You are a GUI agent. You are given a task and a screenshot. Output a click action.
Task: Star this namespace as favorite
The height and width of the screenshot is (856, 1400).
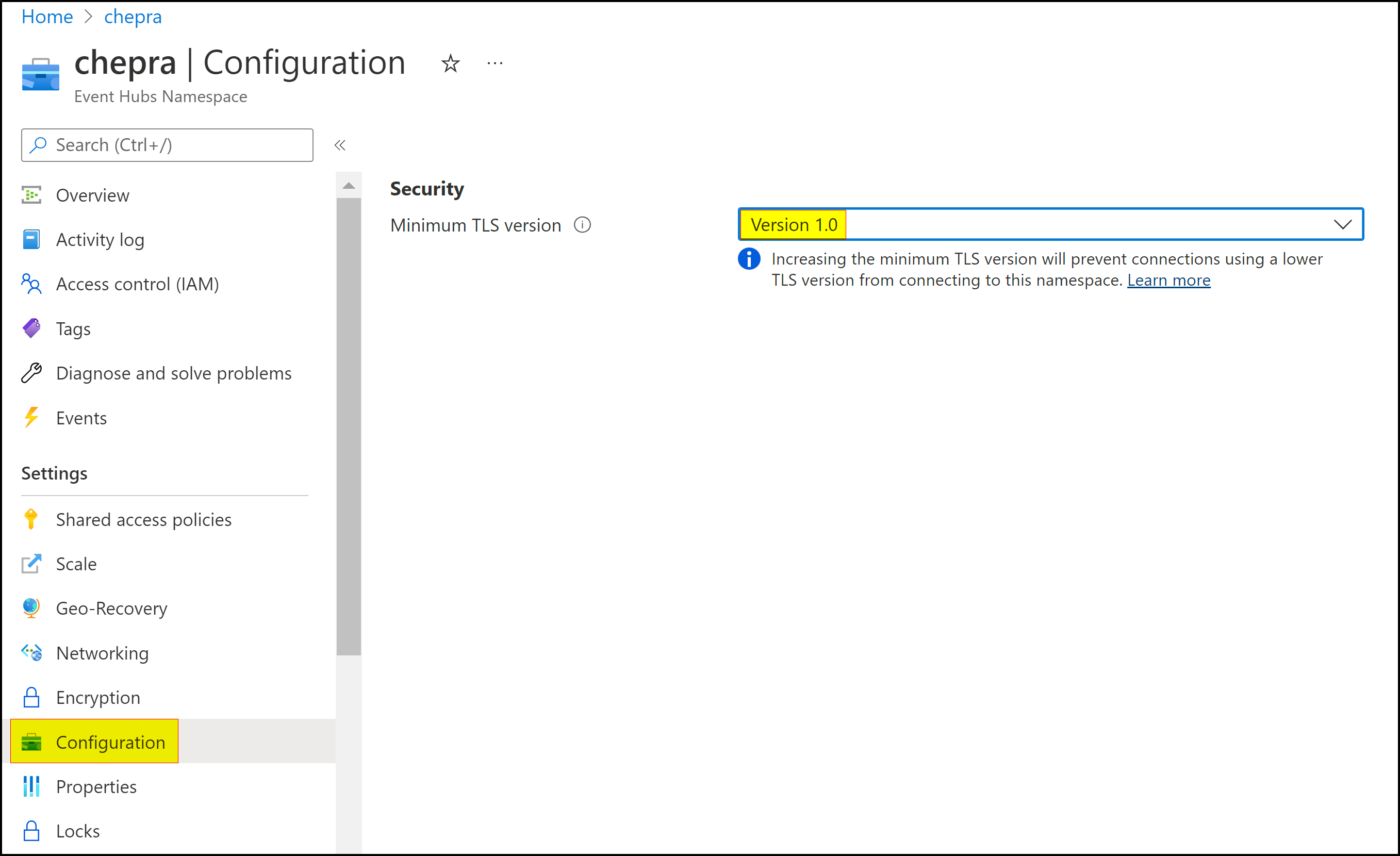450,63
